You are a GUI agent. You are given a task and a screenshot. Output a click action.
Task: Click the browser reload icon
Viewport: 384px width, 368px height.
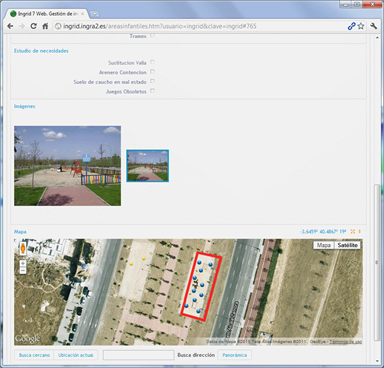tap(33, 26)
